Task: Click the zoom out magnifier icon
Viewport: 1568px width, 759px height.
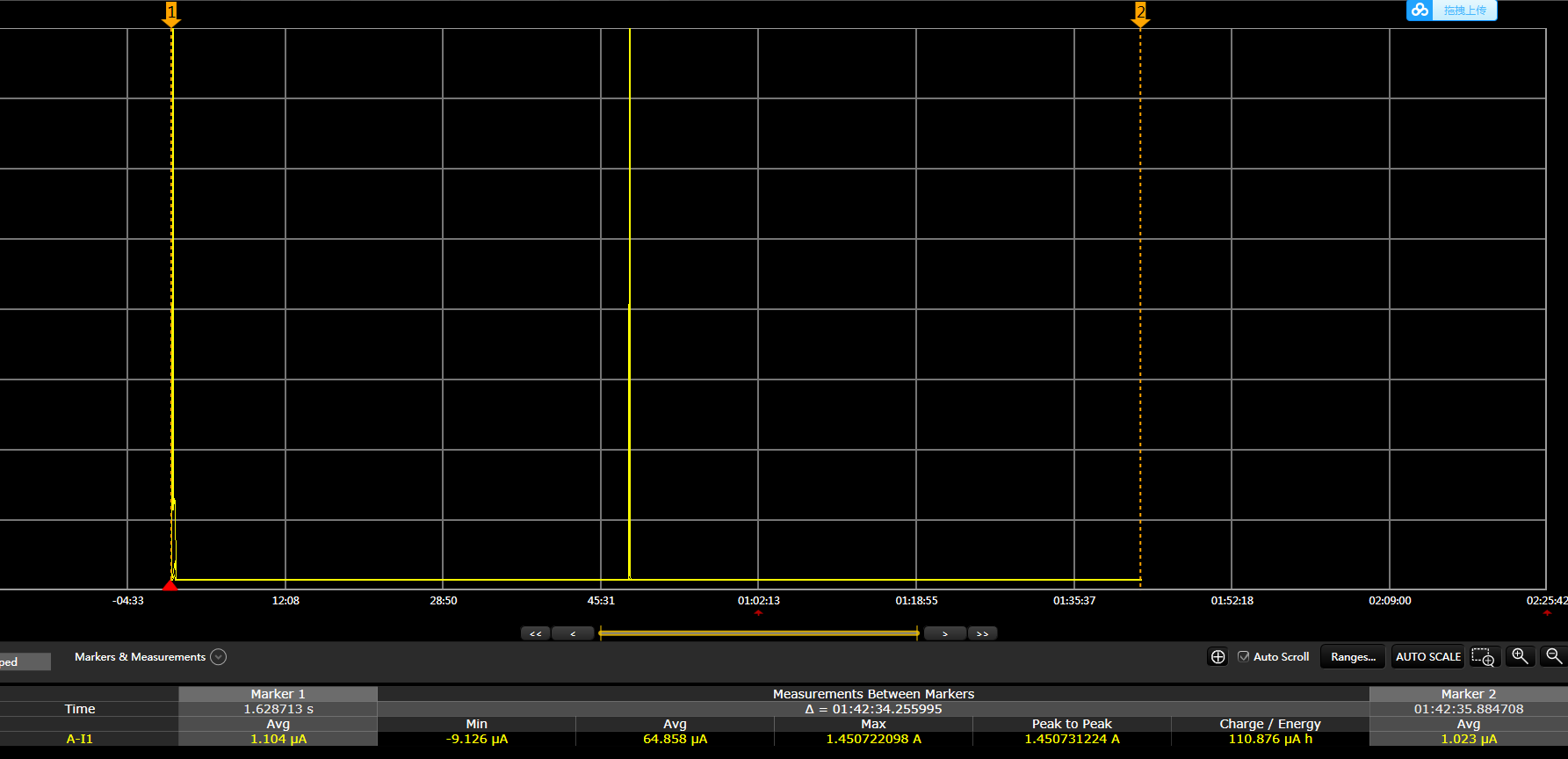Action: point(1554,656)
